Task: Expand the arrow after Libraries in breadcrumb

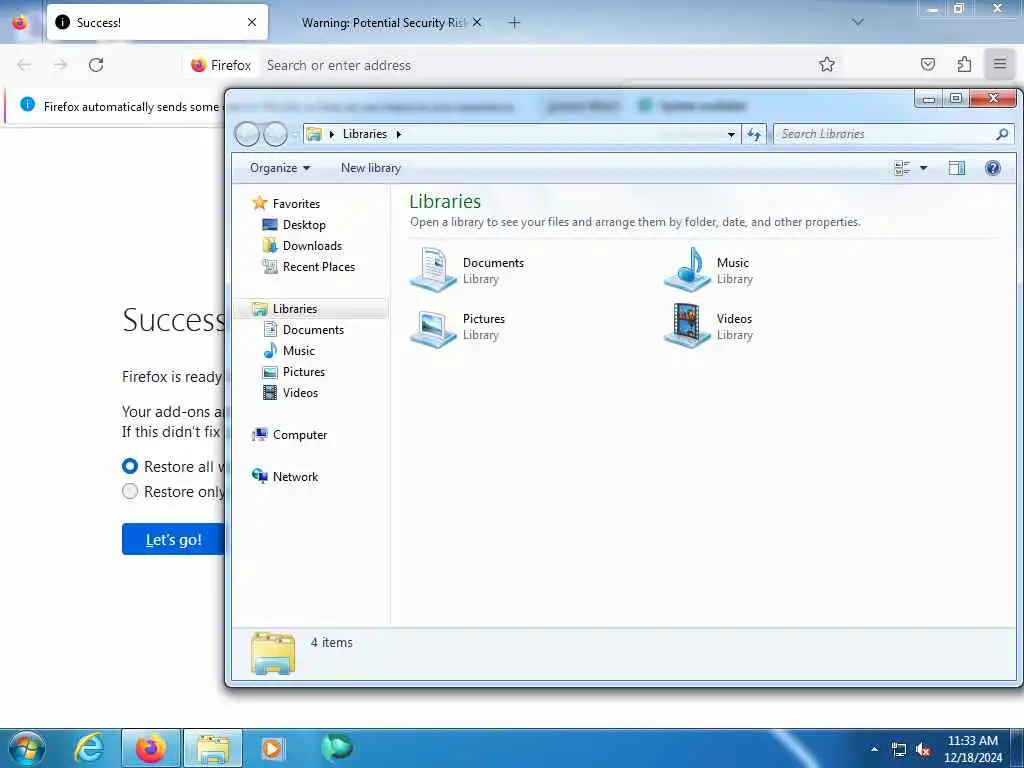Action: pos(398,134)
